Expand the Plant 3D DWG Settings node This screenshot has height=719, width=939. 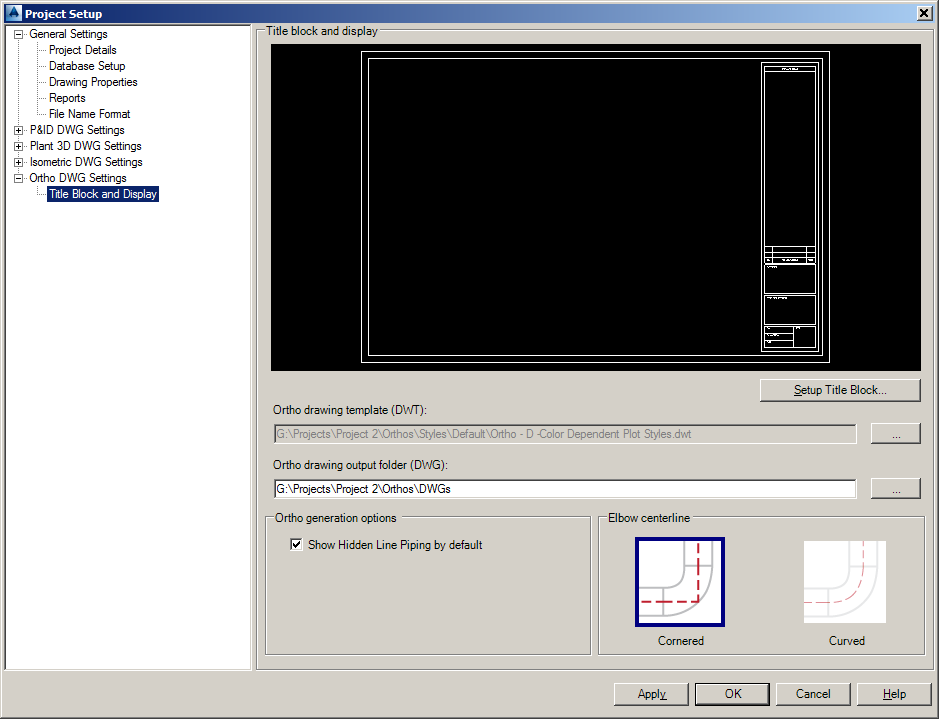tap(19, 147)
